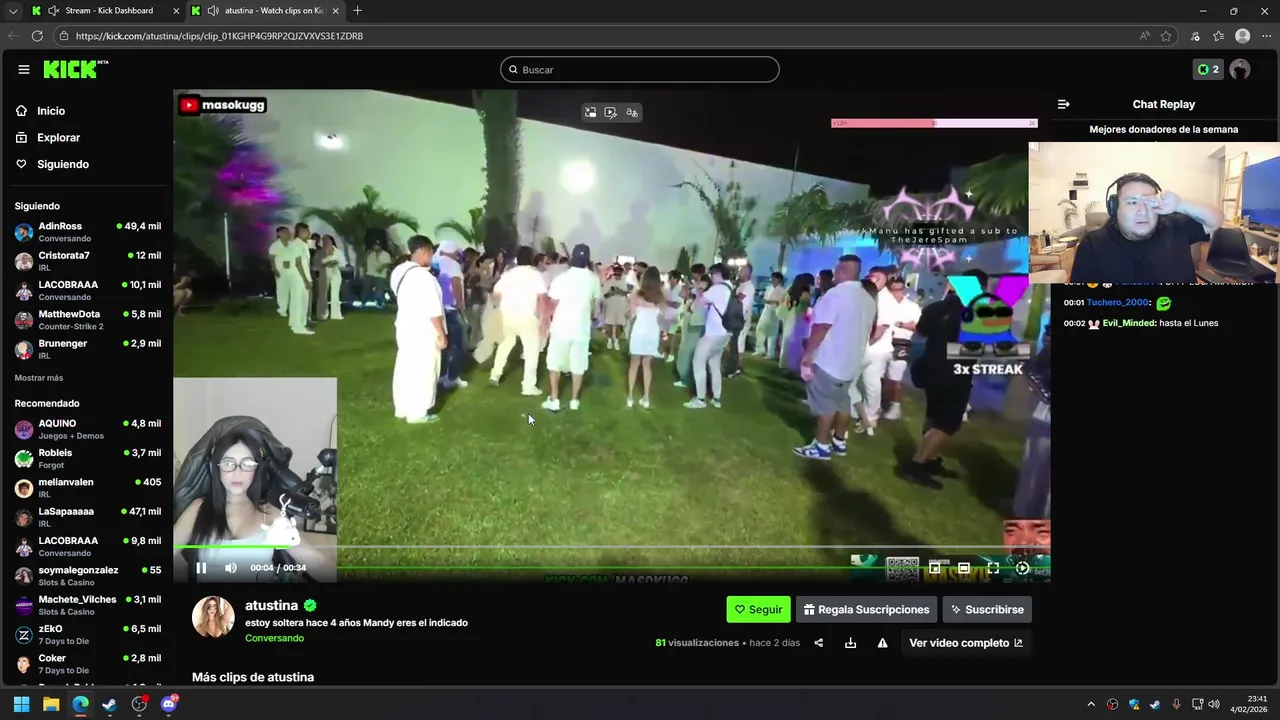Open the user profile avatar menu

pos(1240,69)
